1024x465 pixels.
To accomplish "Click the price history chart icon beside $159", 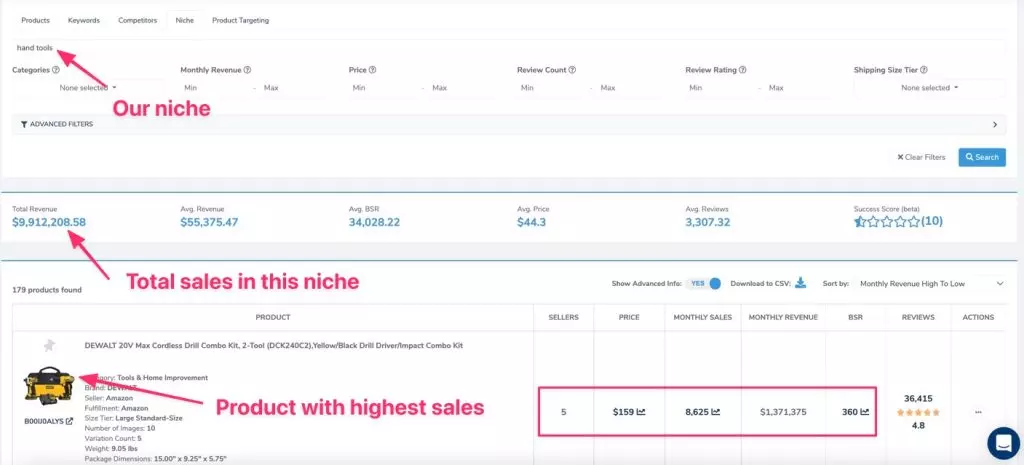I will (641, 412).
